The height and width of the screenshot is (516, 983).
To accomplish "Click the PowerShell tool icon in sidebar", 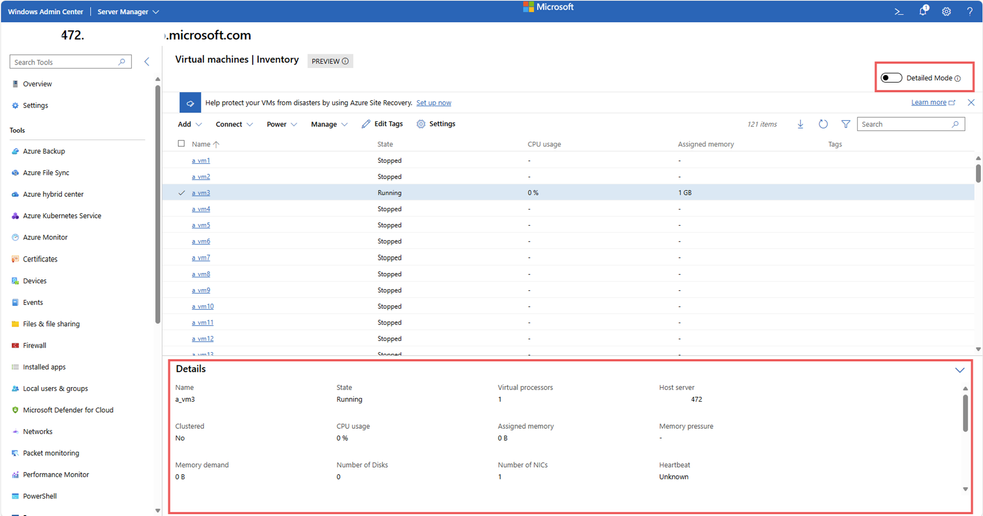I will (15, 496).
